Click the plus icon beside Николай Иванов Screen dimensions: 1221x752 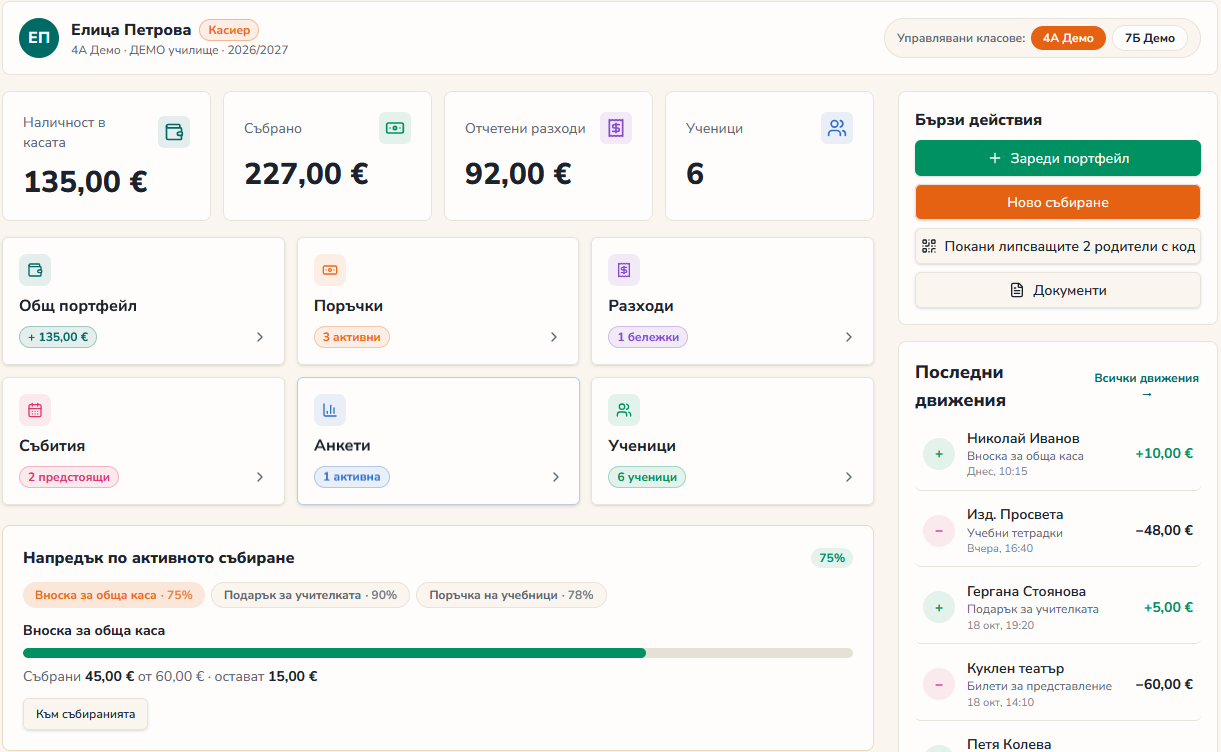[939, 454]
